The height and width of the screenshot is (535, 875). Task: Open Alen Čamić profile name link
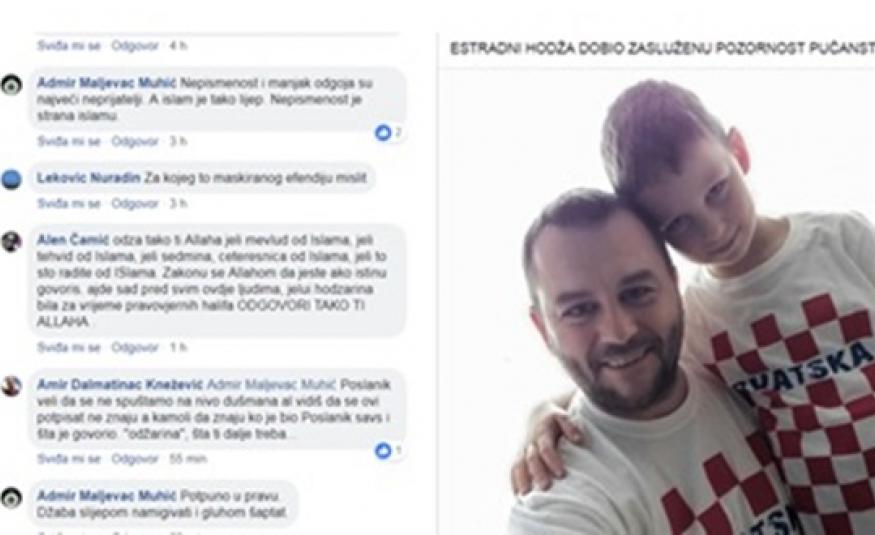click(x=73, y=240)
